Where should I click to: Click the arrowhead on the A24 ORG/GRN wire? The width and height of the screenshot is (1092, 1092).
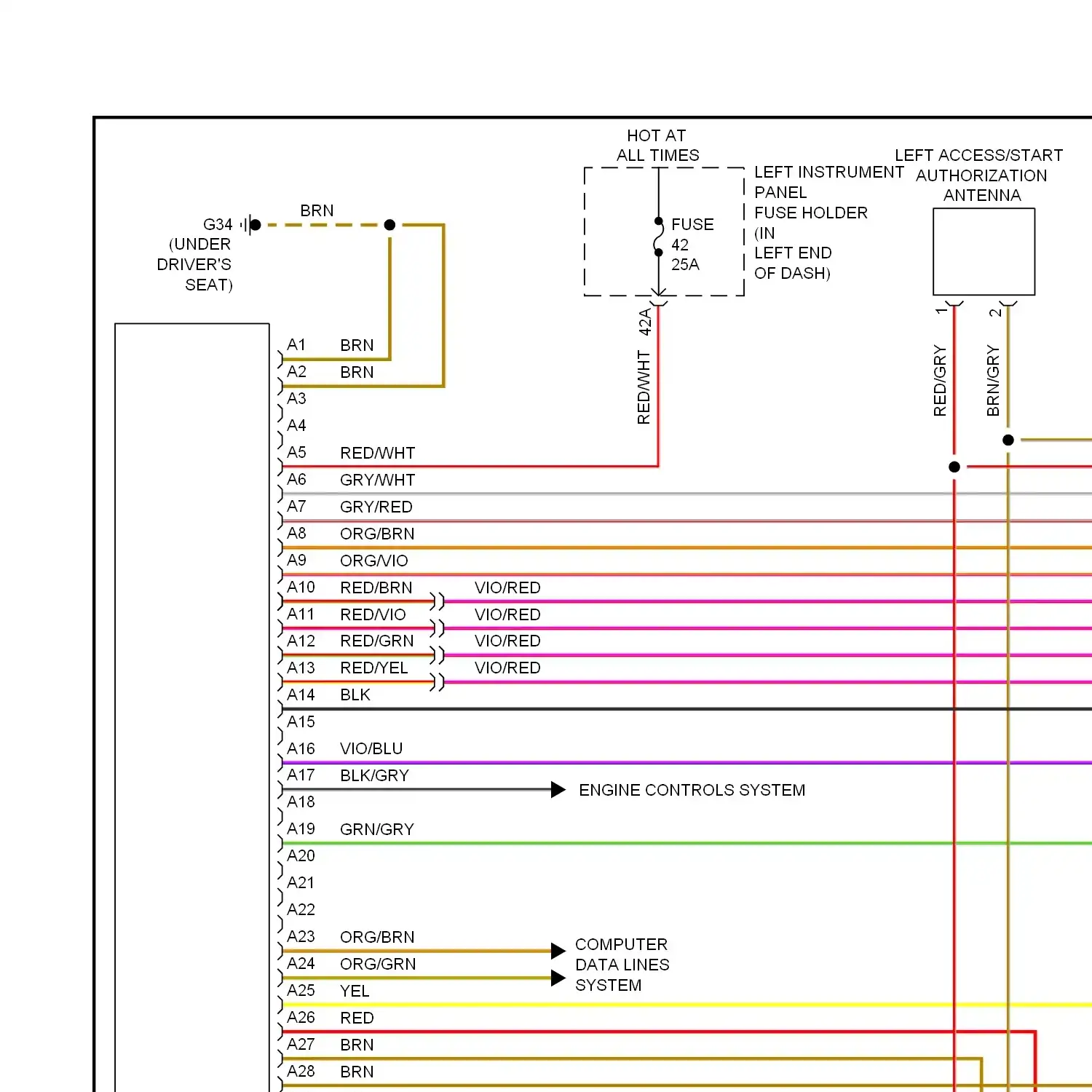(558, 978)
